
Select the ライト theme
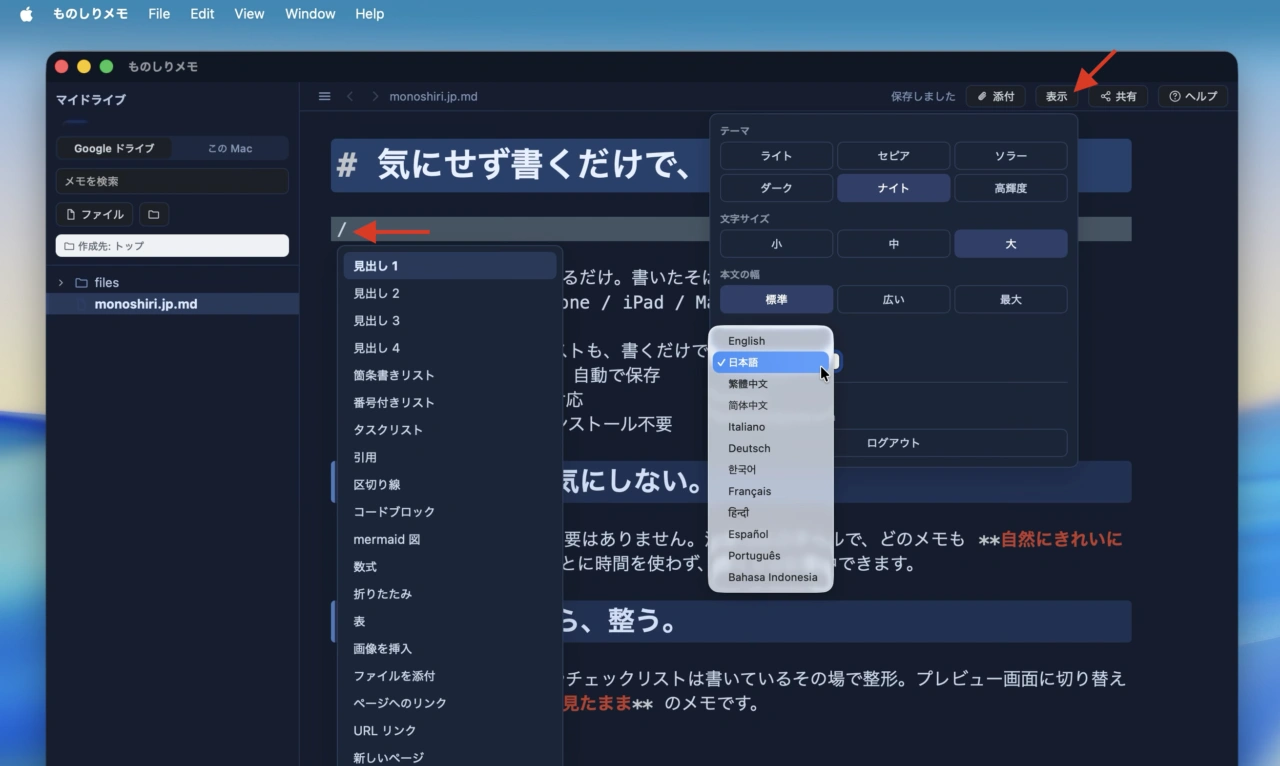[x=776, y=156]
